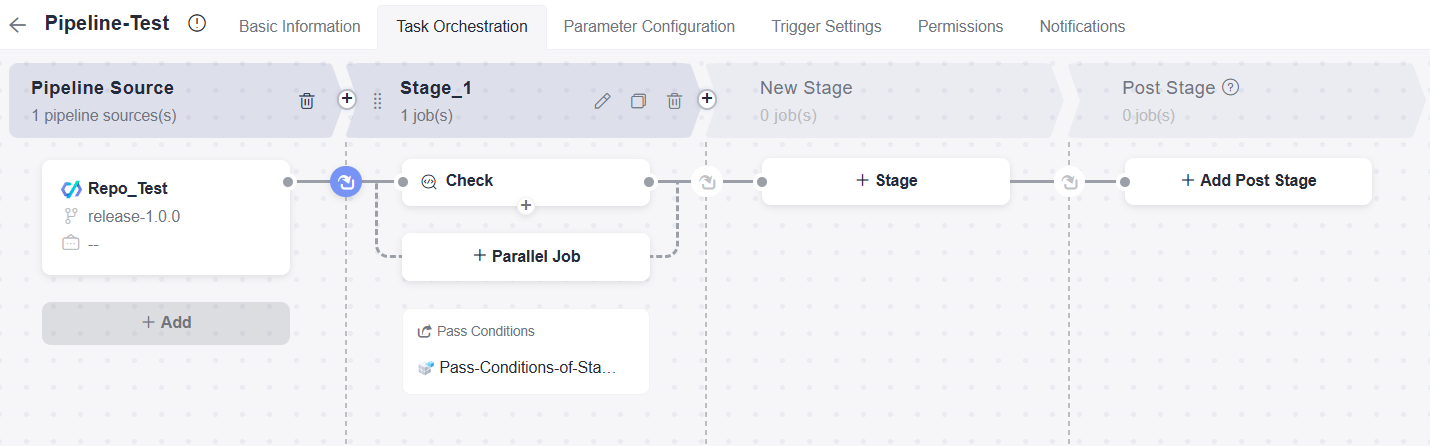Copy Stage_1 using the duplicate icon
The image size is (1430, 446).
638,101
